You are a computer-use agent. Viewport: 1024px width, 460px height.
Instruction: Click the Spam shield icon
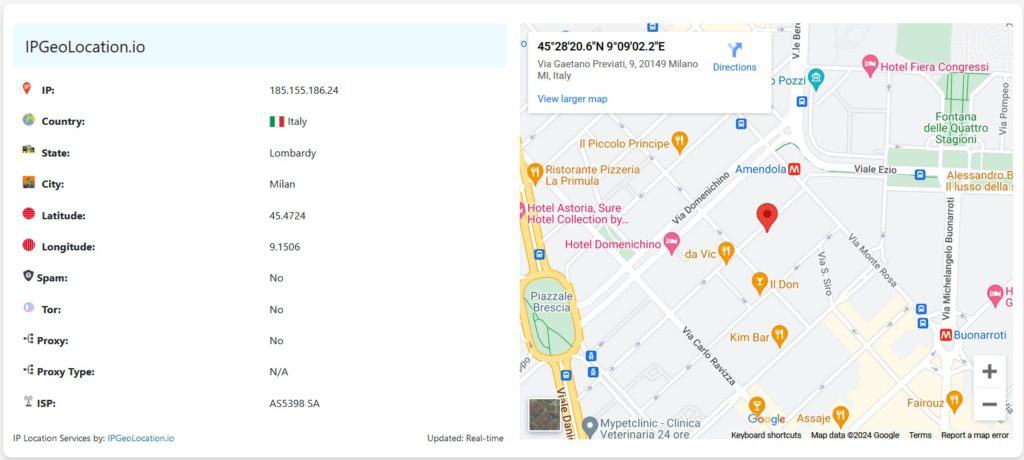pyautogui.click(x=28, y=276)
